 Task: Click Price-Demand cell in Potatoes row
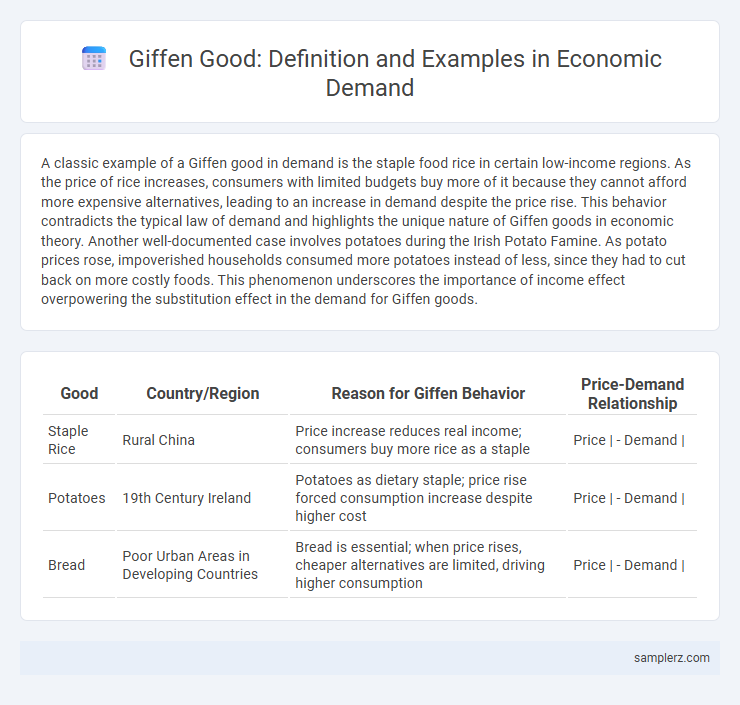(x=632, y=498)
